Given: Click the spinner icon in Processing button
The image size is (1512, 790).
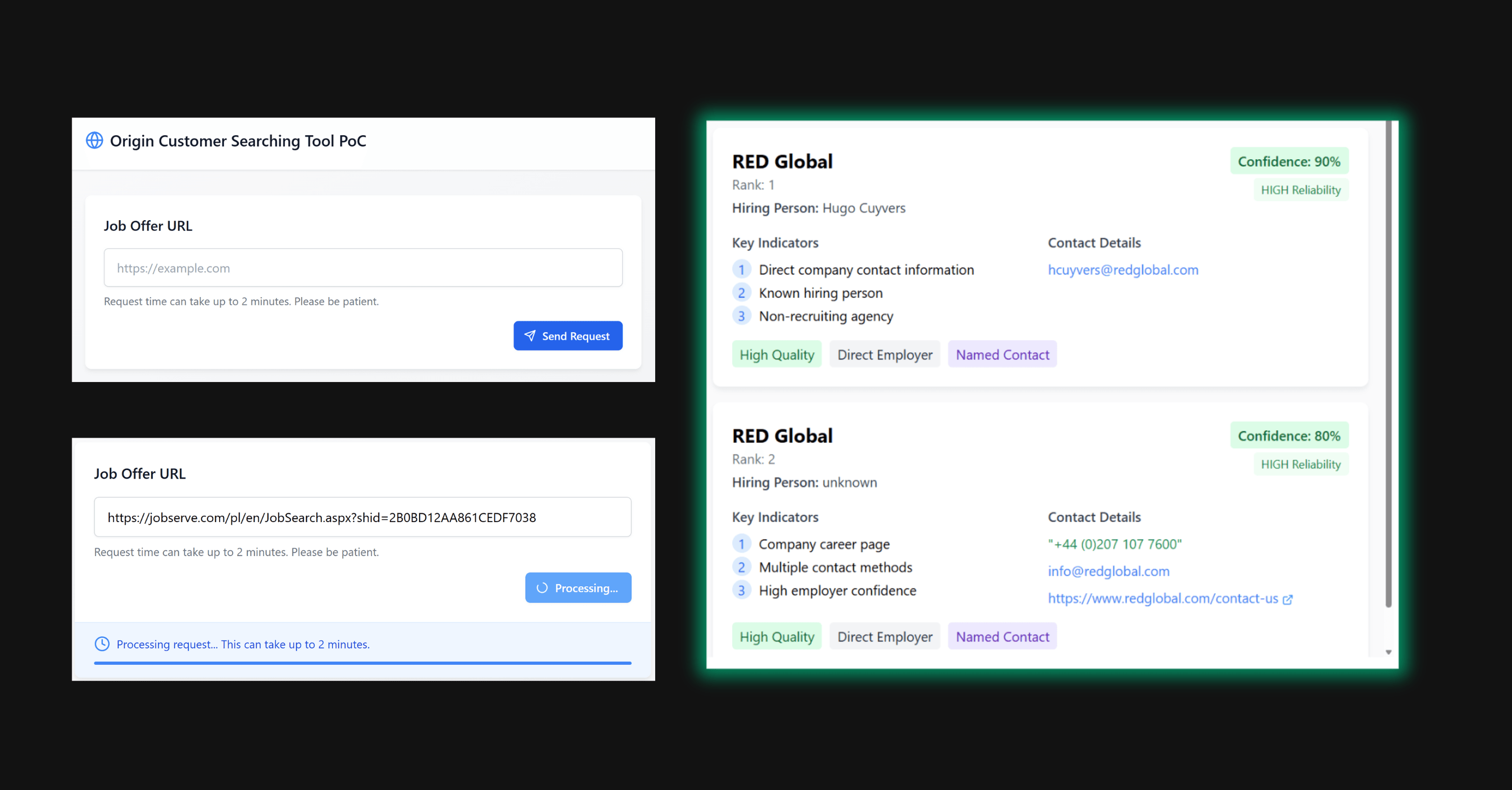Looking at the screenshot, I should tap(542, 587).
